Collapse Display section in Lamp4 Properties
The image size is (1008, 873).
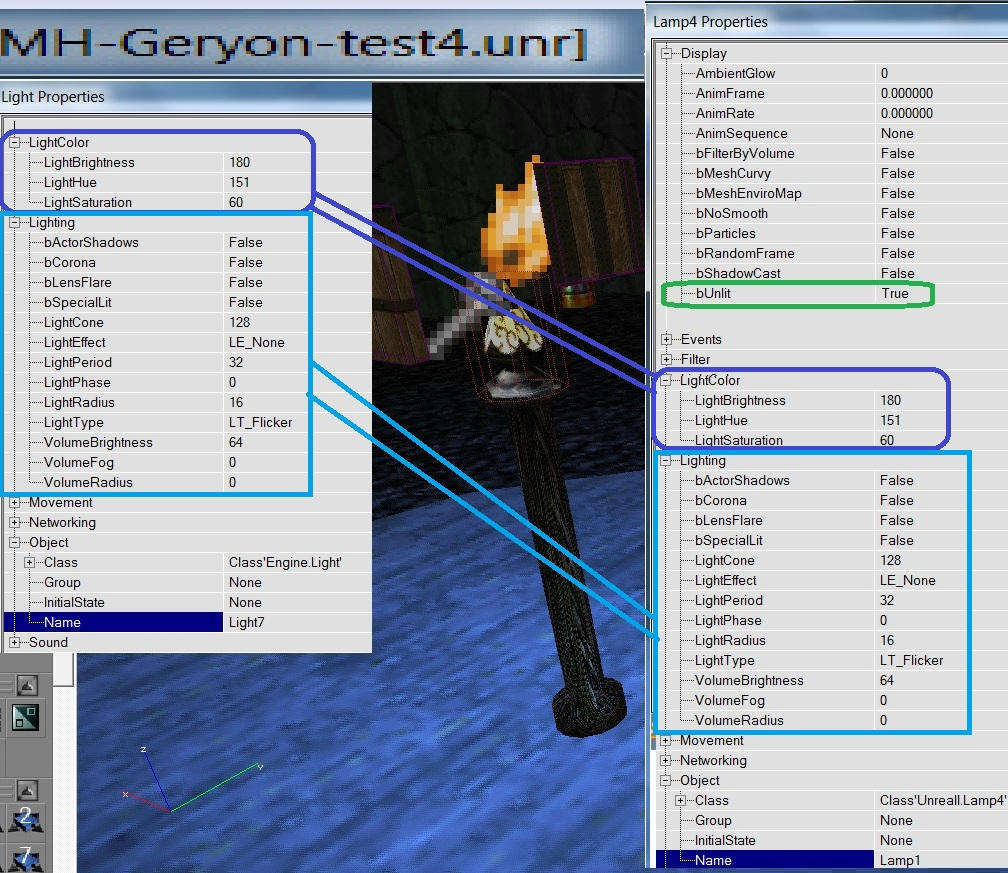[667, 53]
